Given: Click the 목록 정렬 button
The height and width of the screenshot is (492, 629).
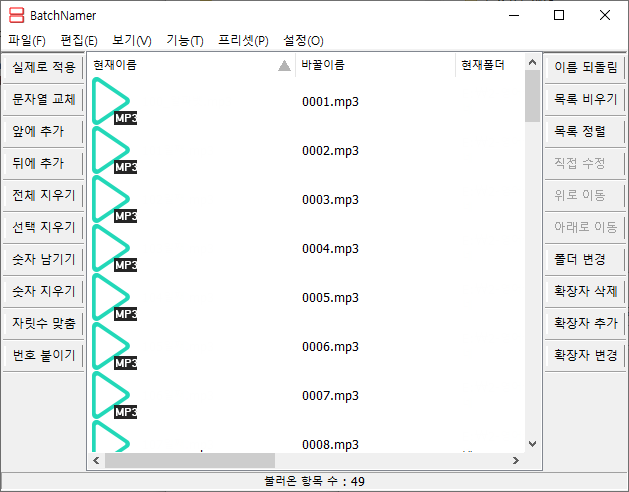Looking at the screenshot, I should pos(585,131).
